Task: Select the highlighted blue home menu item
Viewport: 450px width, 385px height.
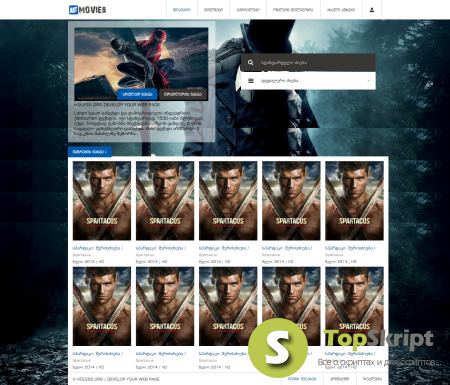Action: coord(182,10)
